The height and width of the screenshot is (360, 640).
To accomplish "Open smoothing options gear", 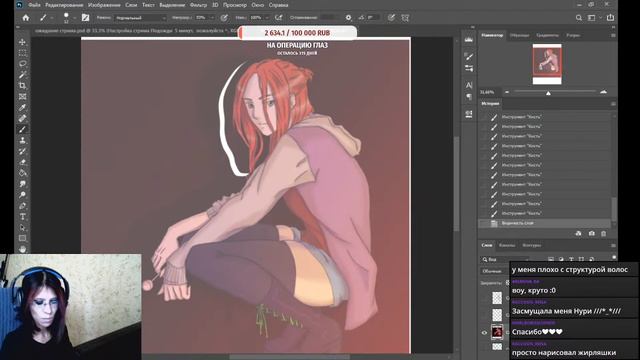I will pyautogui.click(x=348, y=18).
